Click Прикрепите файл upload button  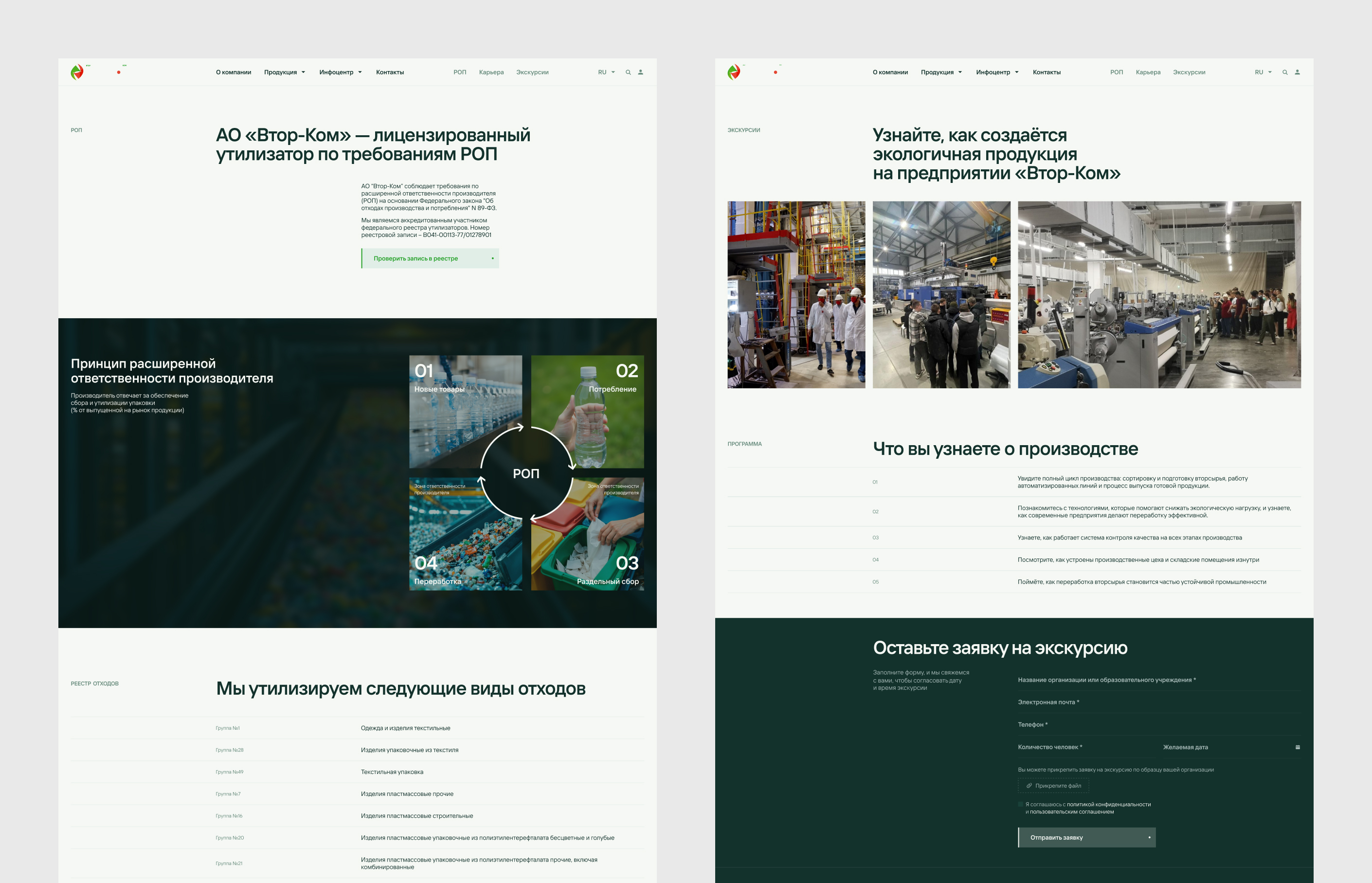click(x=1054, y=786)
